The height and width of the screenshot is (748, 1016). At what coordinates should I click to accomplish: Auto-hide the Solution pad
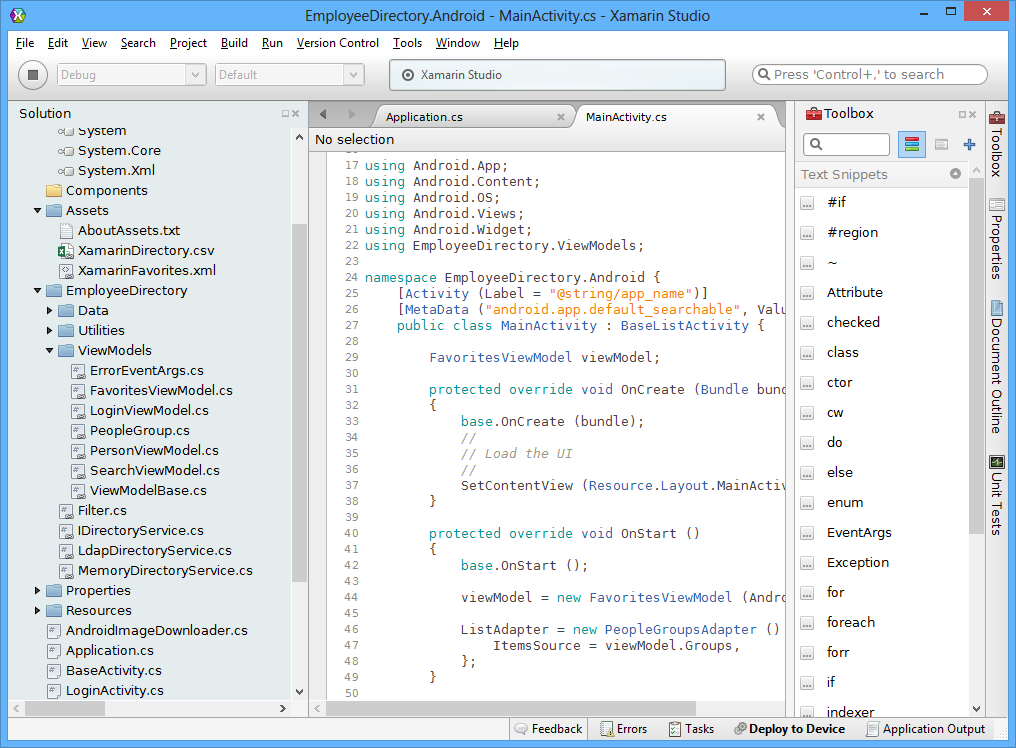tap(285, 113)
